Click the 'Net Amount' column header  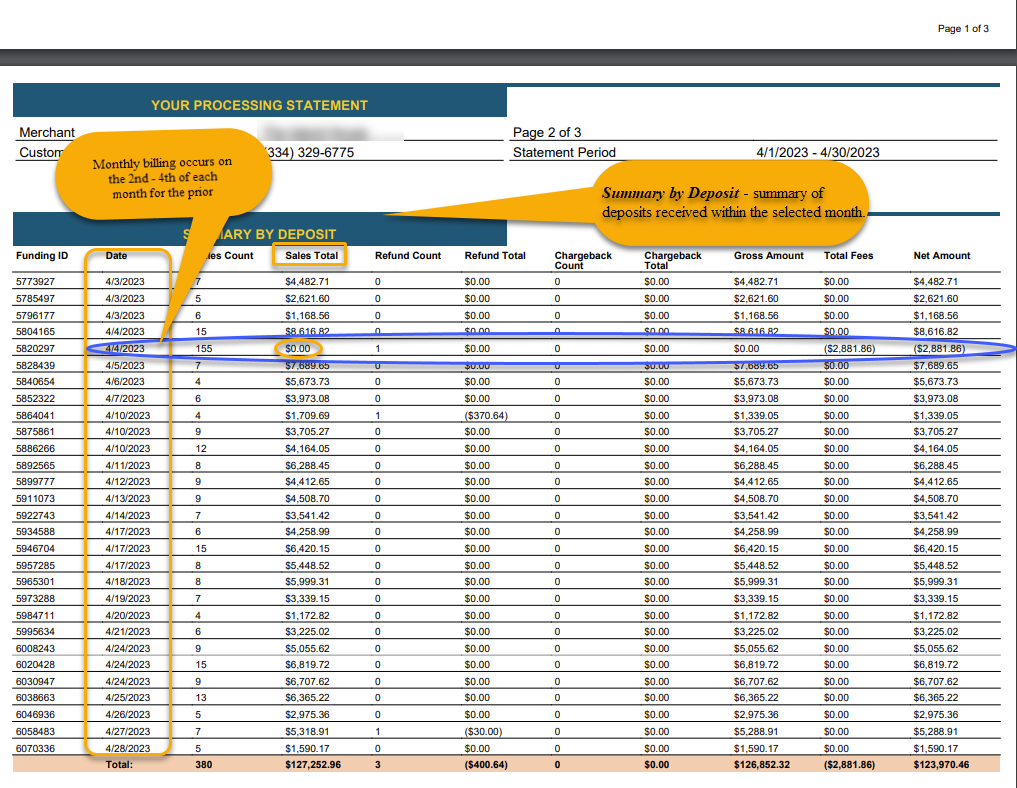[x=942, y=256]
